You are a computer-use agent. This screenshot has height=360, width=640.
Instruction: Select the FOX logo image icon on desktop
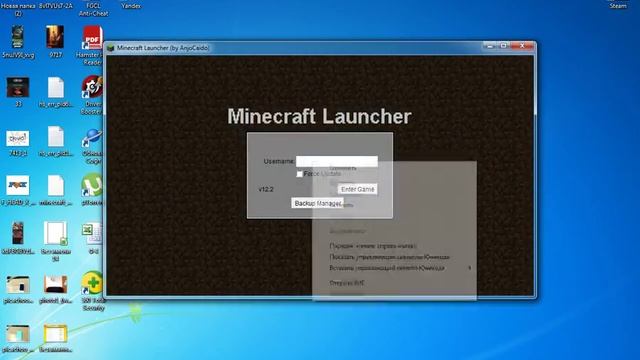pyautogui.click(x=18, y=185)
